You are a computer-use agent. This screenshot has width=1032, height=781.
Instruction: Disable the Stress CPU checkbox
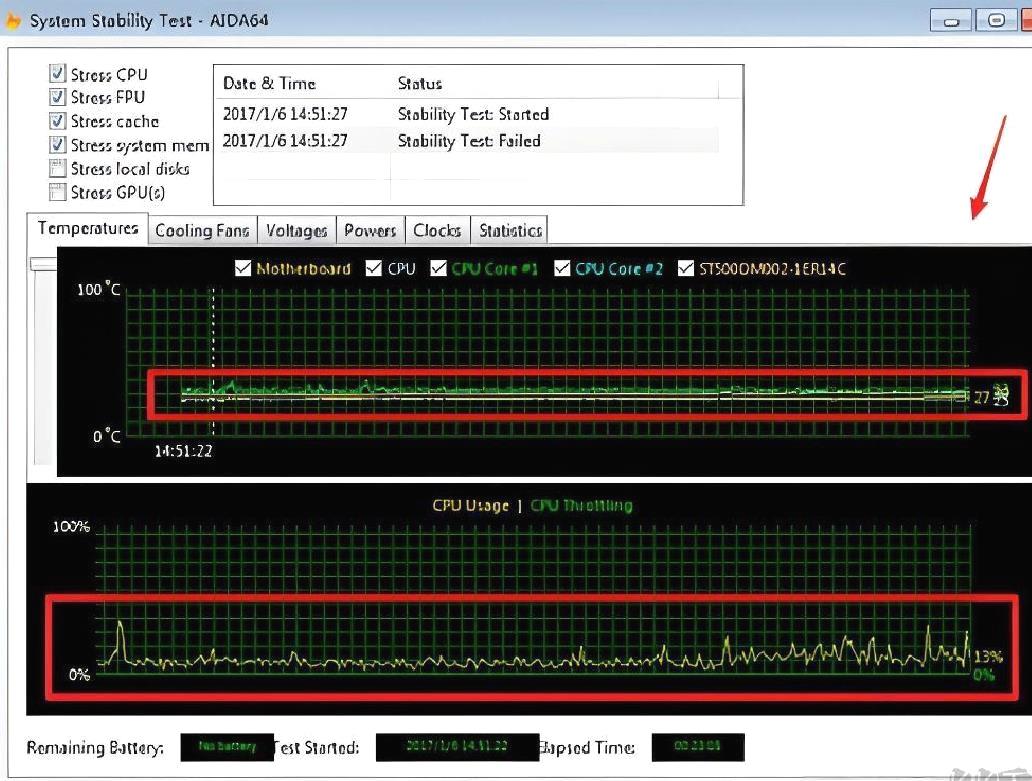[58, 73]
